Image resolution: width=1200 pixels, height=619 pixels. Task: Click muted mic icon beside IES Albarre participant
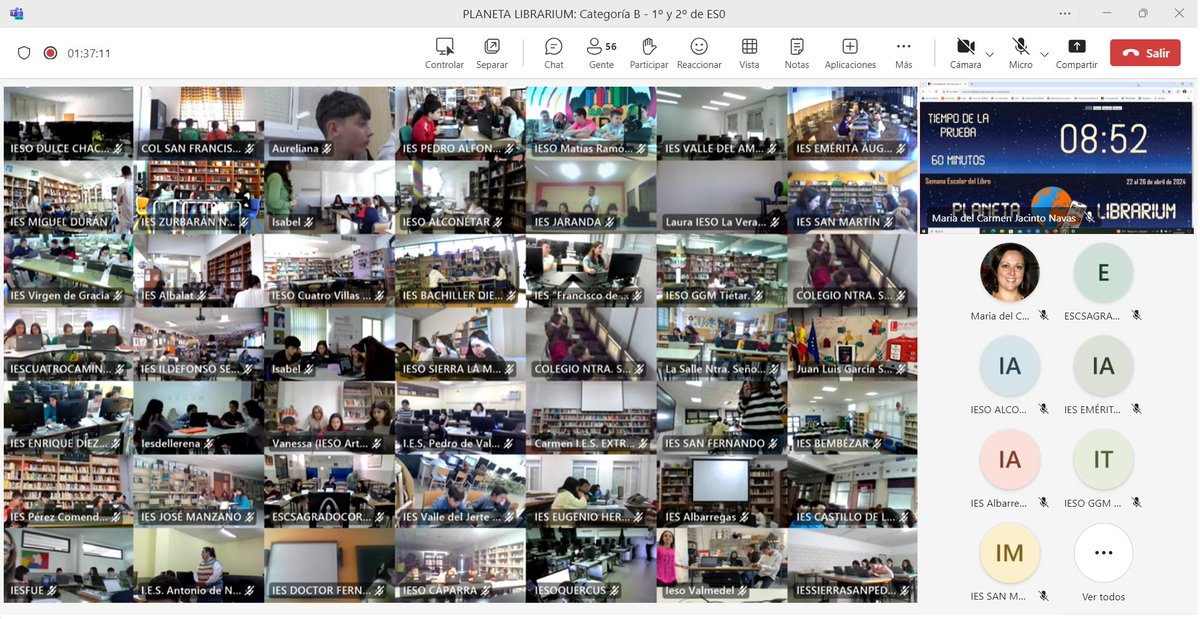pos(1043,503)
